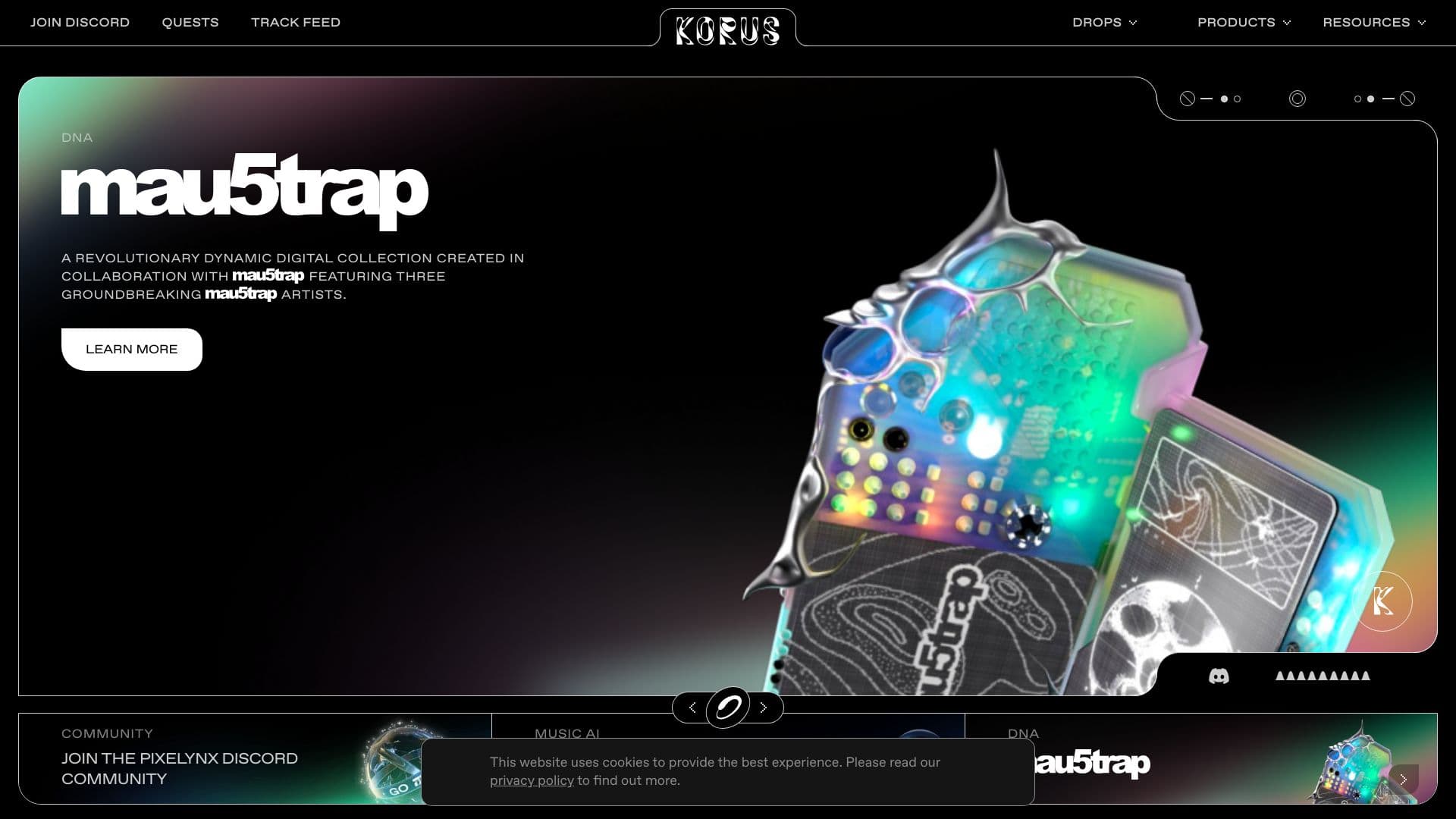Click Join Discord in top navigation

pyautogui.click(x=80, y=23)
